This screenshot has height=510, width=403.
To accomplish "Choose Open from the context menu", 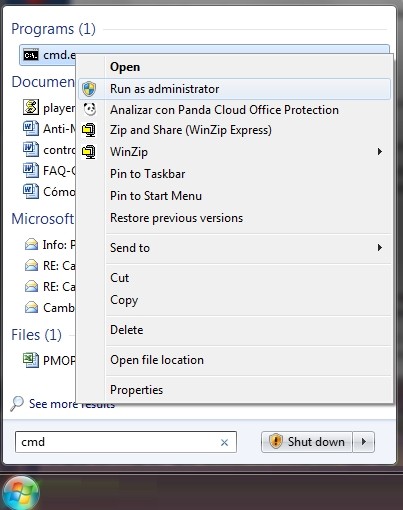I will (x=125, y=67).
